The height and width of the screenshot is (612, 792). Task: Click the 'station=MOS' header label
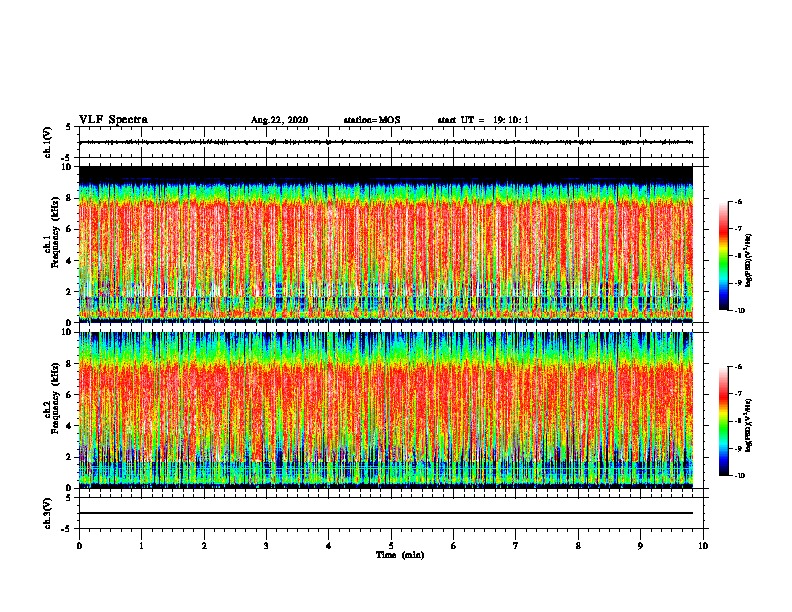point(372,120)
